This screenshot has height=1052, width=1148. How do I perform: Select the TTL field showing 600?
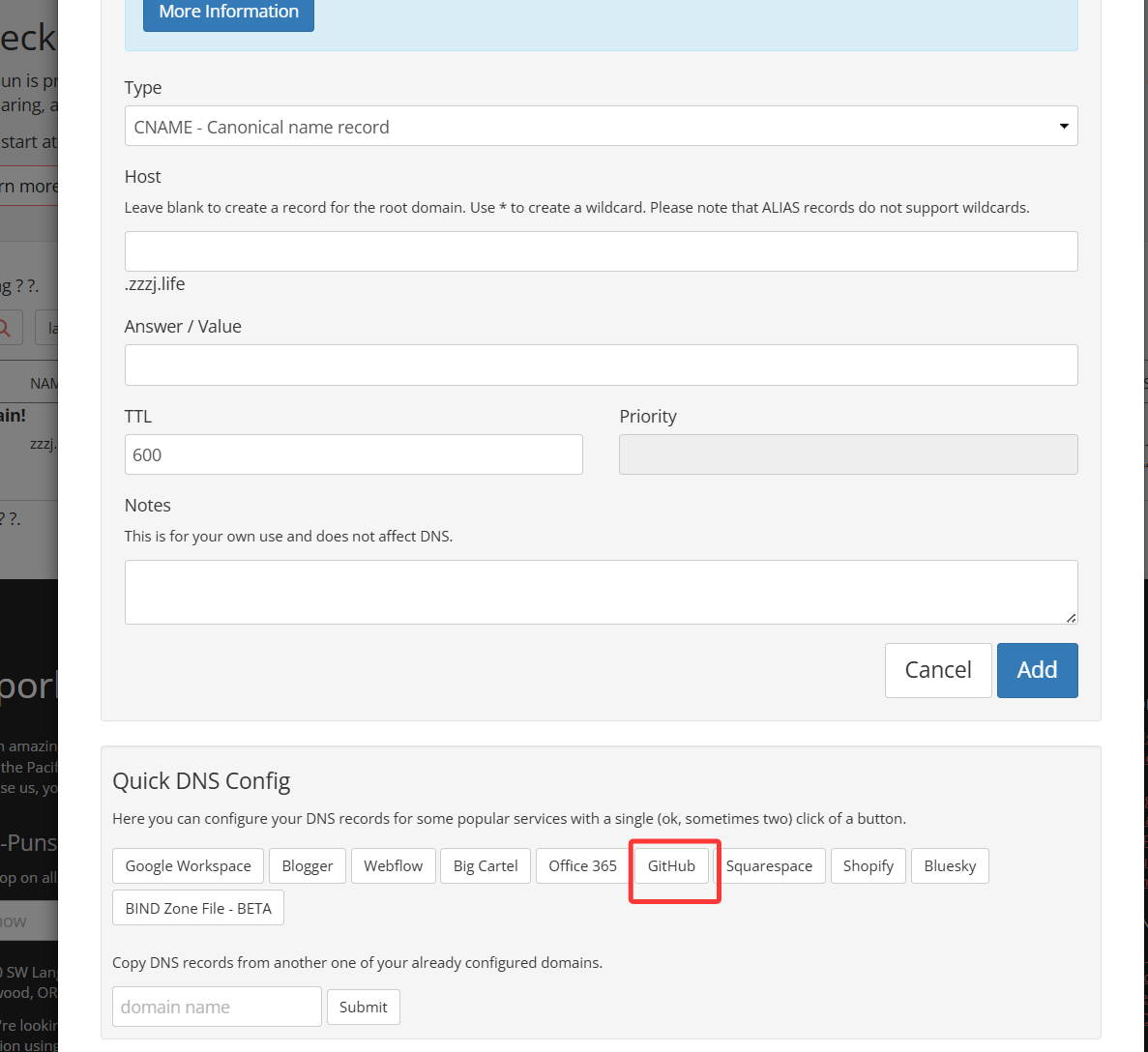point(354,454)
